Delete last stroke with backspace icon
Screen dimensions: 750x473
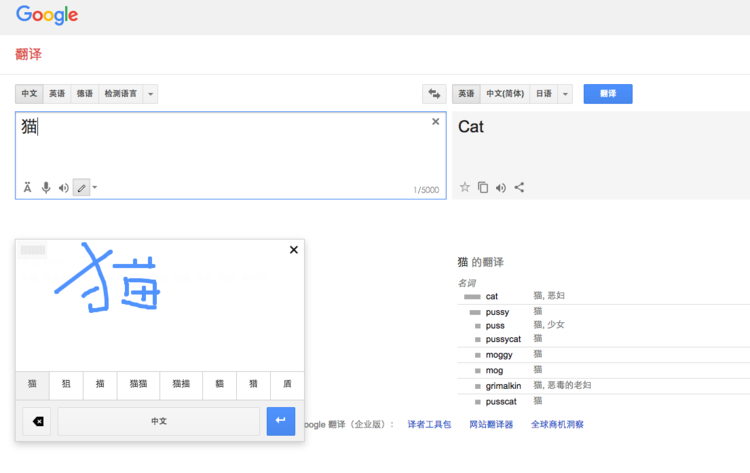click(x=37, y=421)
